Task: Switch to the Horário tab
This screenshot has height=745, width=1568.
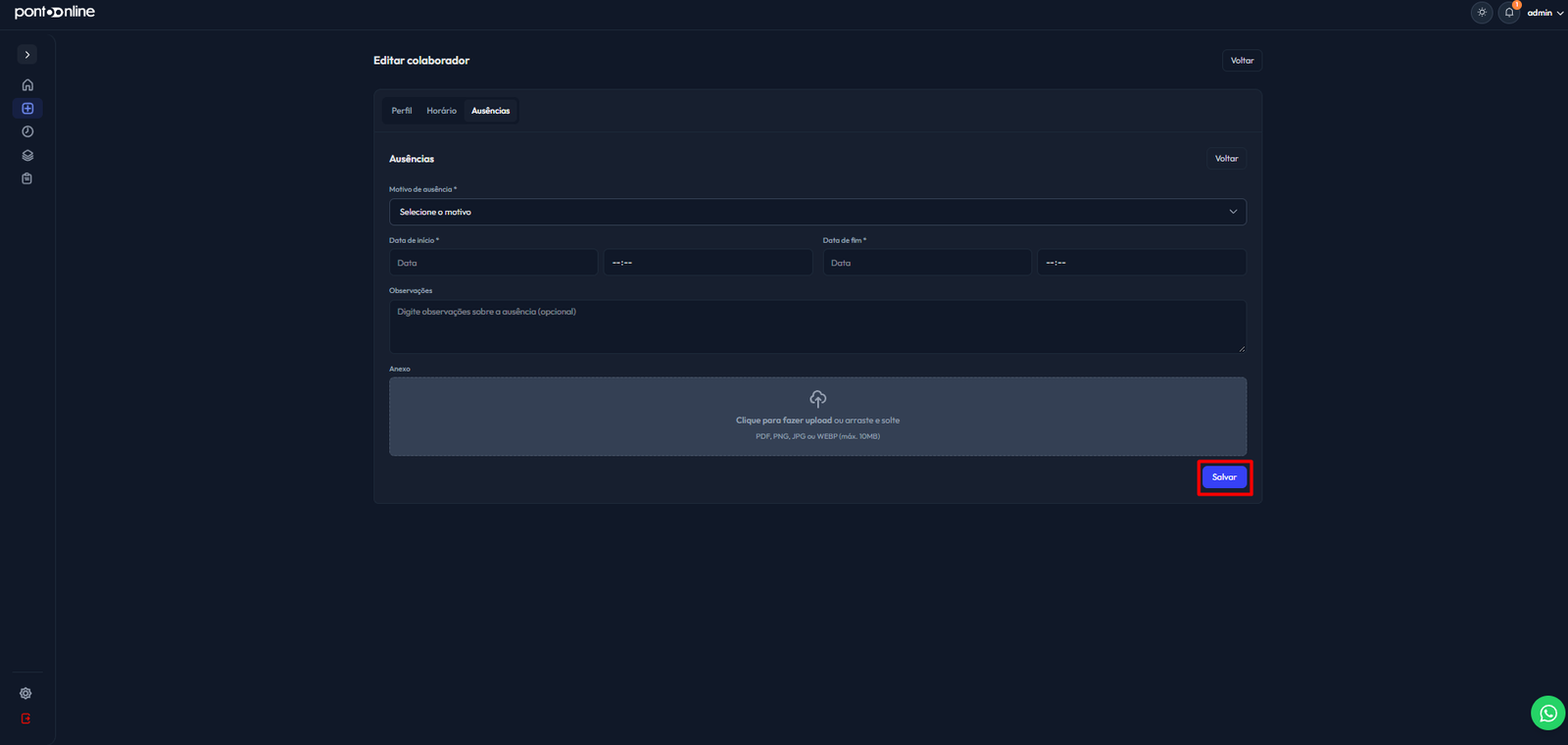Action: pos(442,111)
